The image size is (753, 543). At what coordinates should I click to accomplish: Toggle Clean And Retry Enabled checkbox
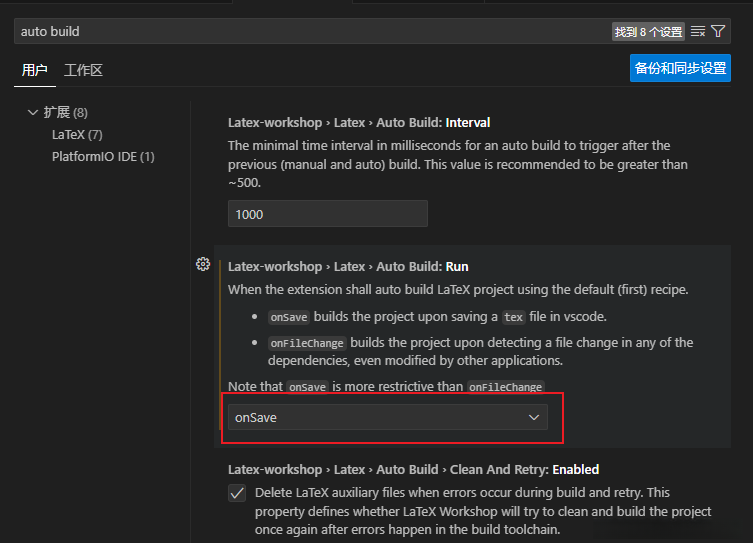[x=237, y=493]
